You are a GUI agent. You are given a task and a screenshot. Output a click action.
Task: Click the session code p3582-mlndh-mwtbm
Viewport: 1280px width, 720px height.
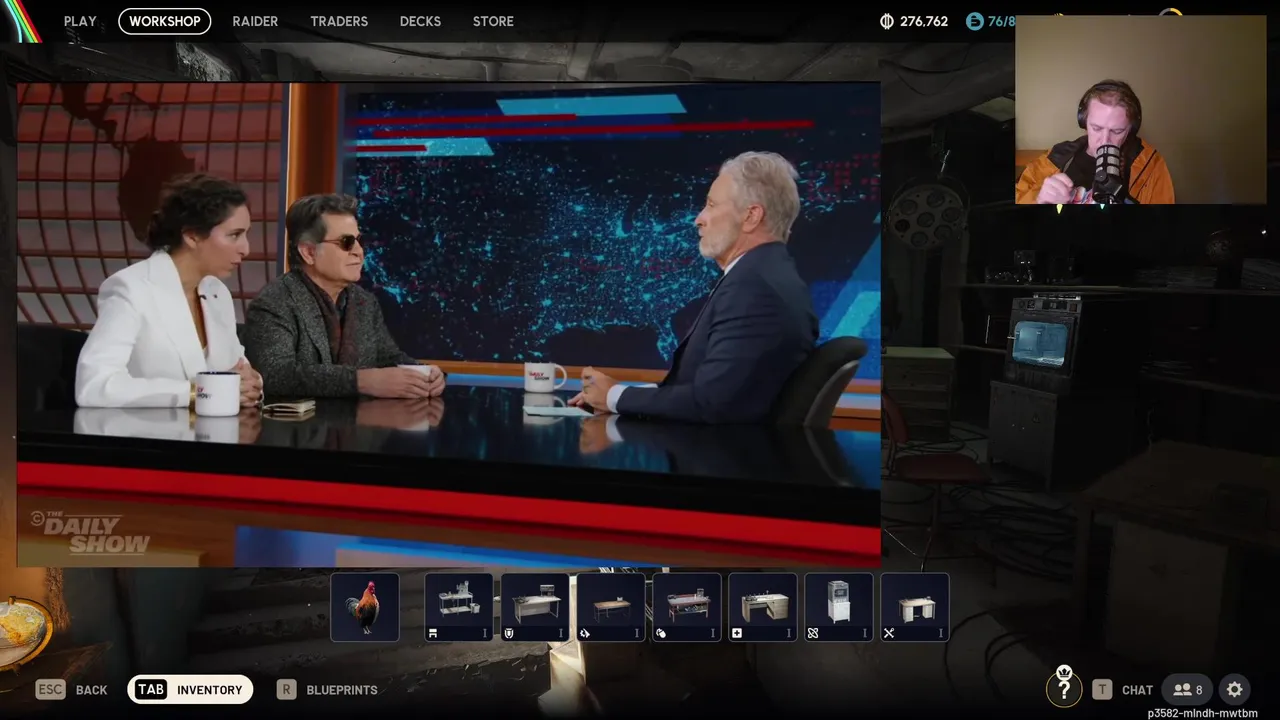tap(1203, 713)
